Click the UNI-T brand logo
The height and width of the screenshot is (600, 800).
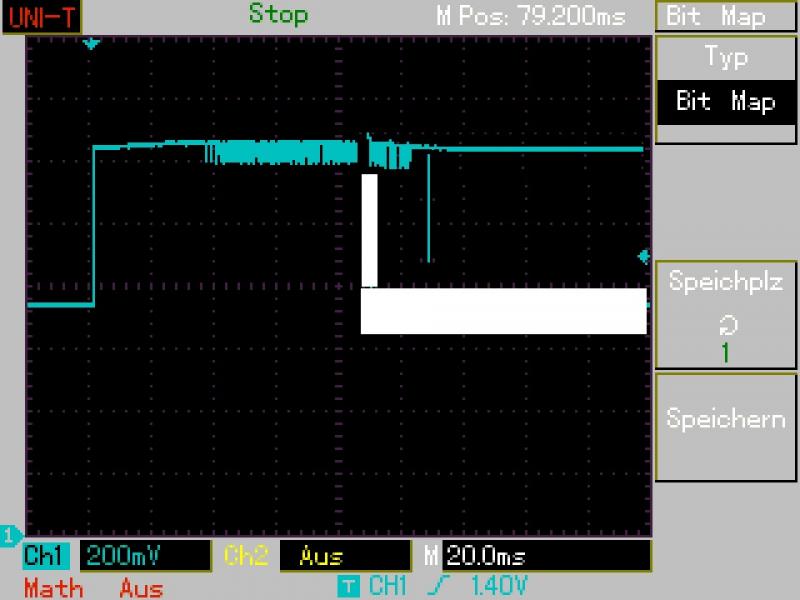click(x=41, y=16)
